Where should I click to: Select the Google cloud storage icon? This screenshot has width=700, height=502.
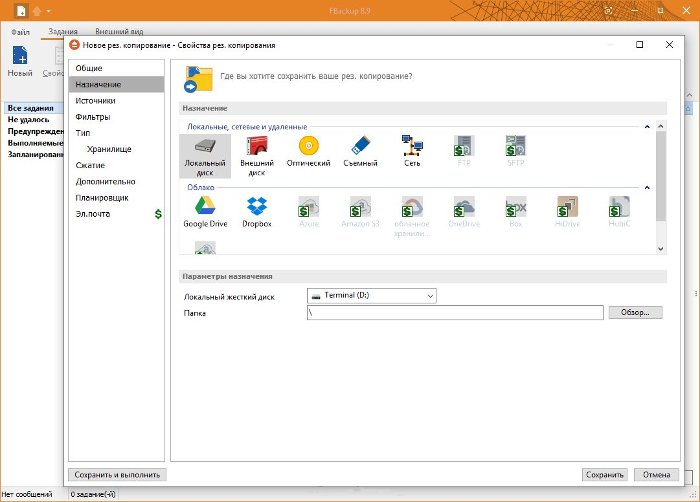click(412, 217)
